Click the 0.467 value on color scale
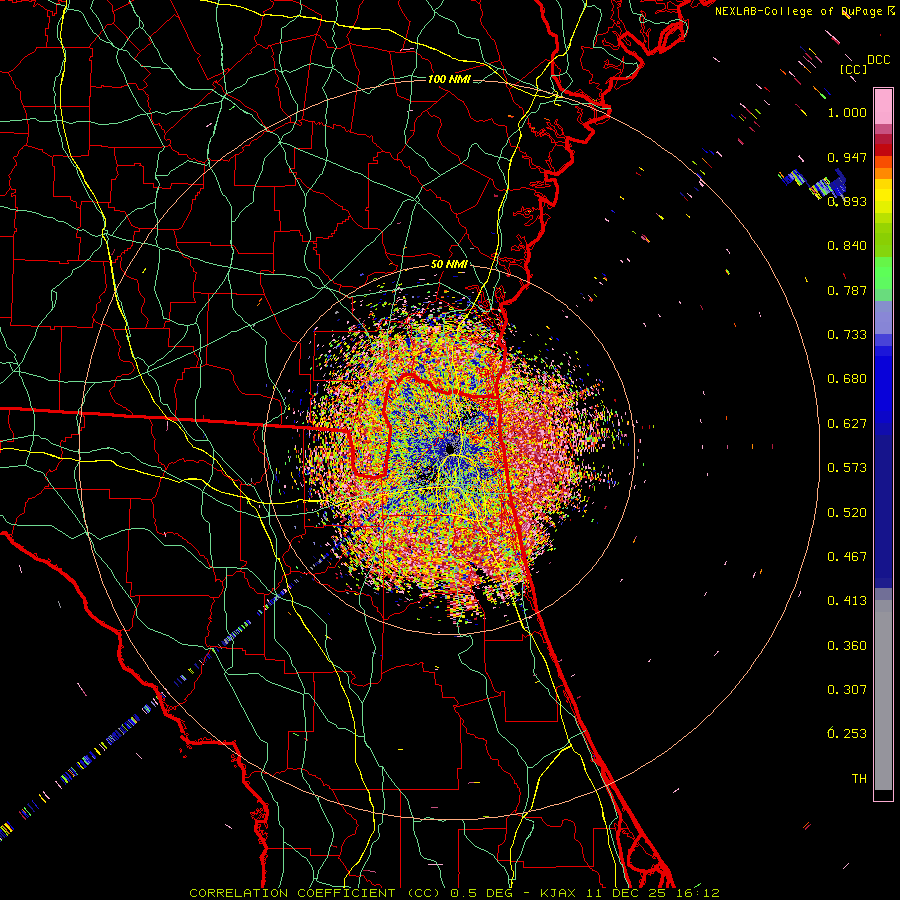900x900 pixels. (847, 557)
